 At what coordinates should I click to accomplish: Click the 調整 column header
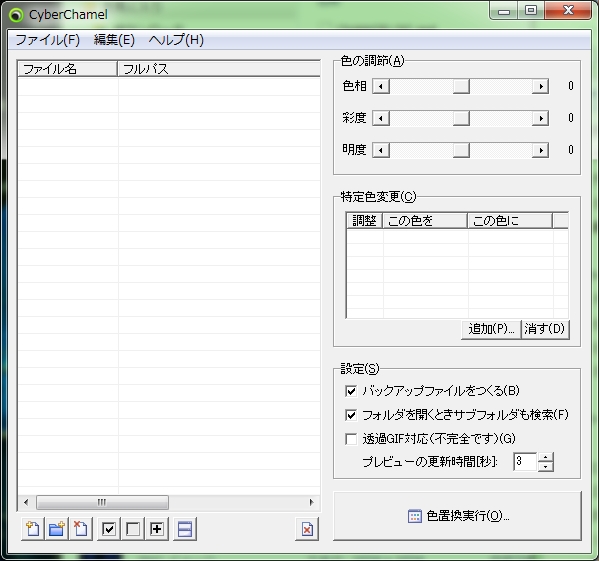coord(364,221)
